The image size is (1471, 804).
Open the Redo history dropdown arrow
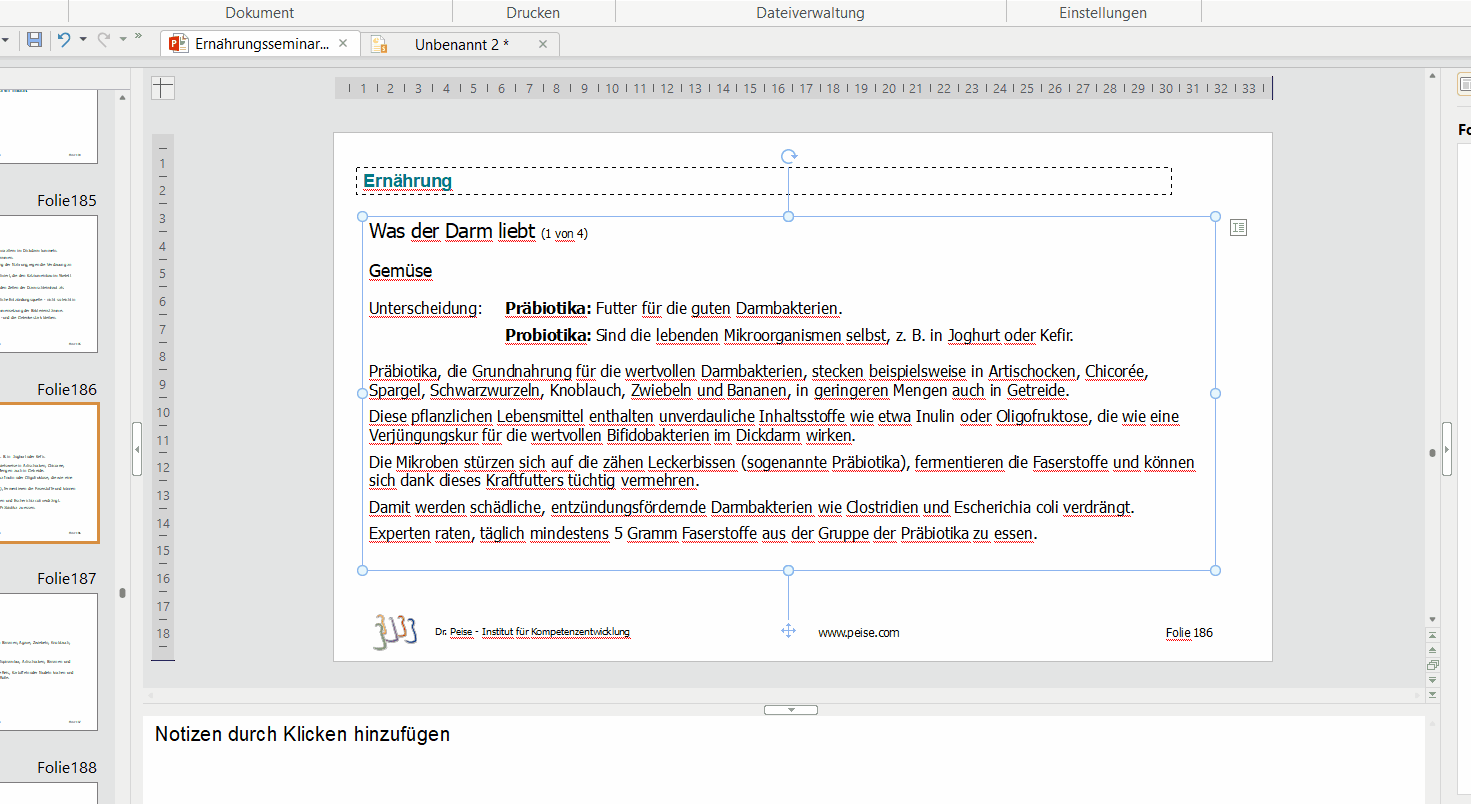(123, 40)
